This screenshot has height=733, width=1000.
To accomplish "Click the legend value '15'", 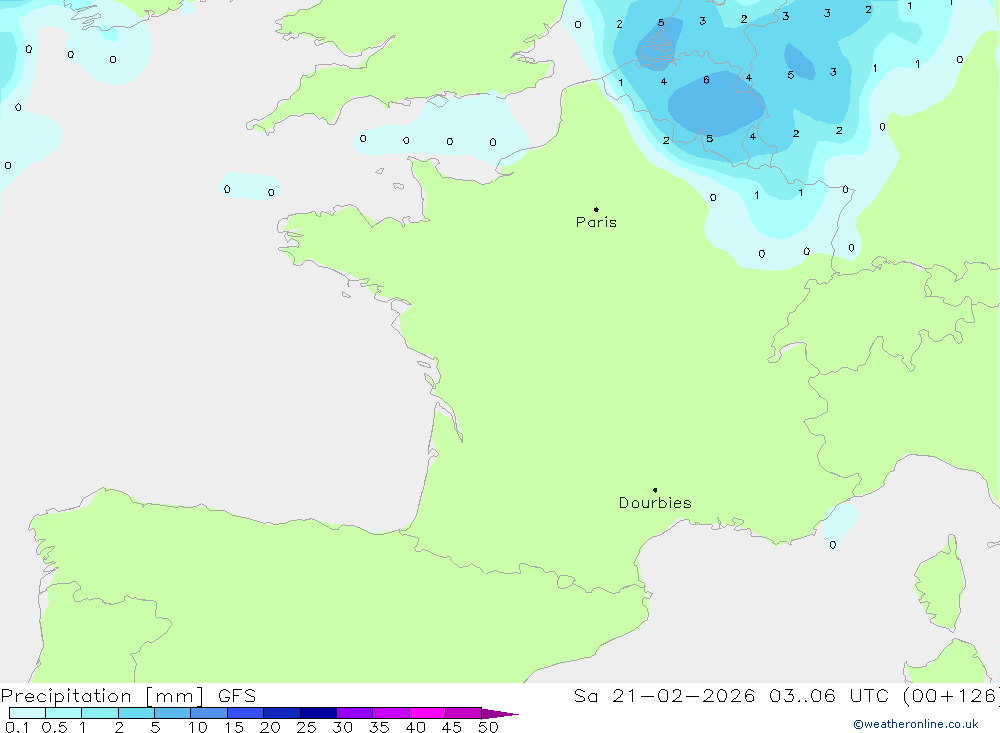I will tap(234, 727).
